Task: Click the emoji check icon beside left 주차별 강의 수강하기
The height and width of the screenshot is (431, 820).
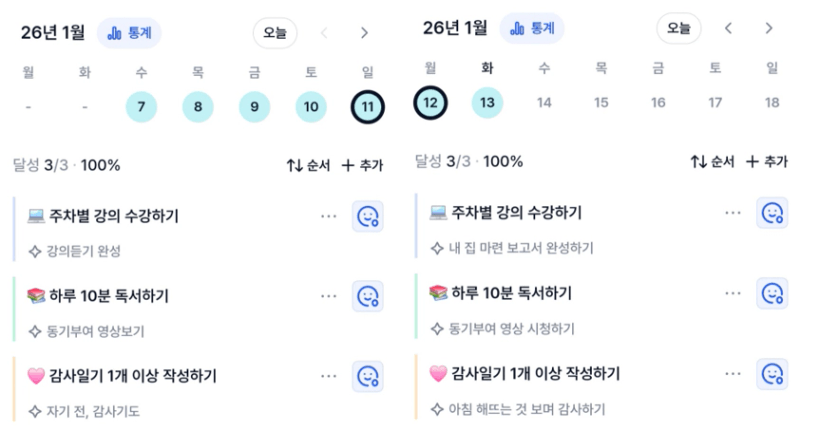Action: click(x=367, y=216)
